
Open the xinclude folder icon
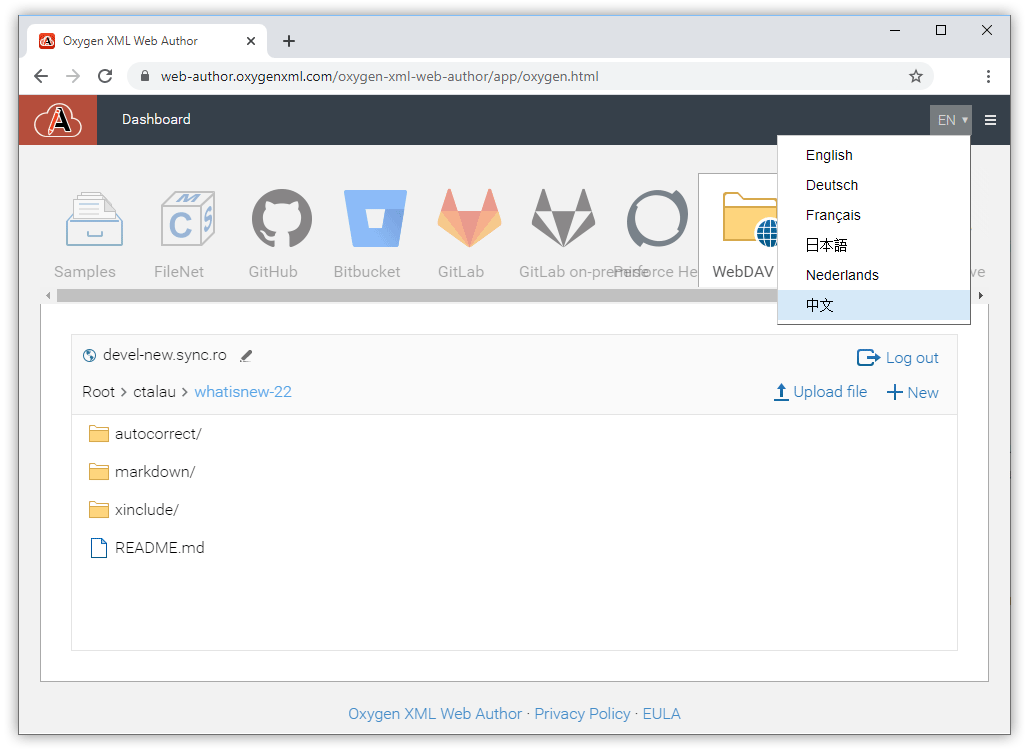(99, 510)
